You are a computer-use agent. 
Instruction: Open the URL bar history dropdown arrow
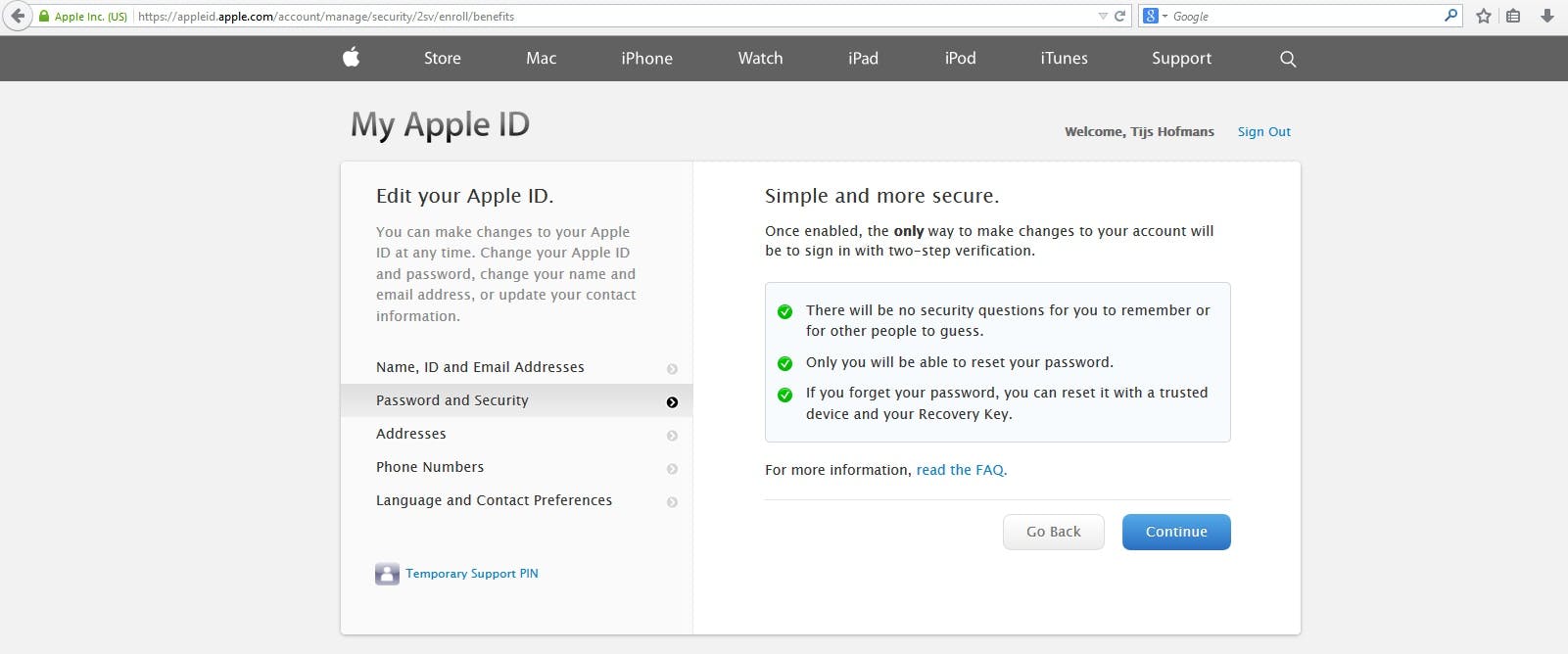tap(1103, 16)
